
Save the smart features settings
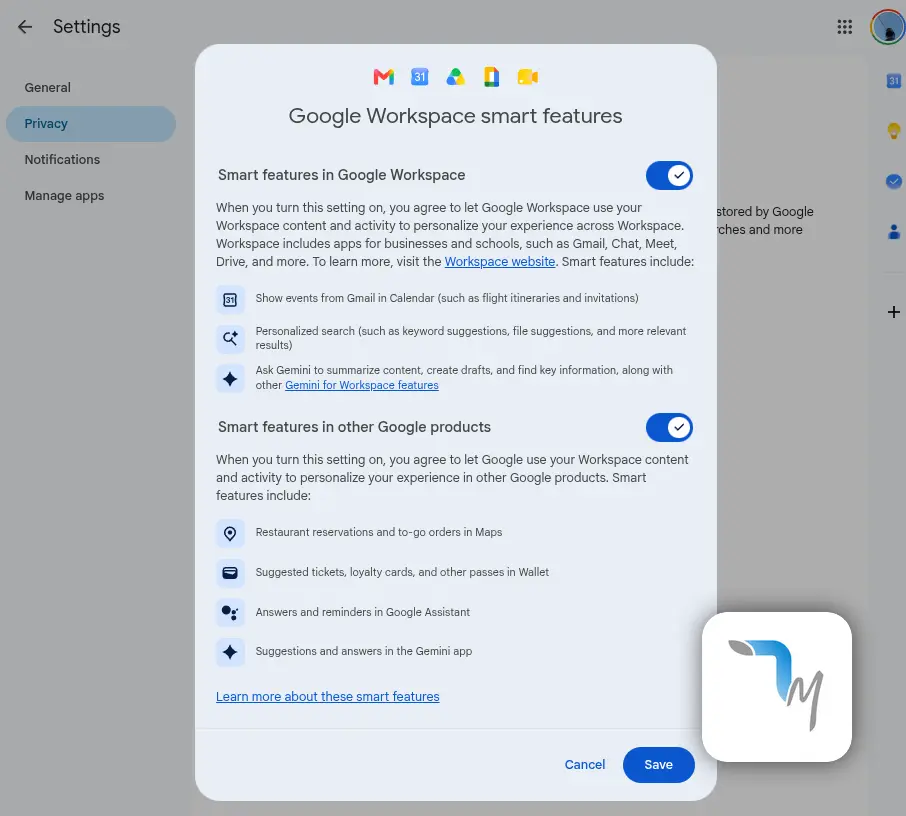pyautogui.click(x=658, y=765)
